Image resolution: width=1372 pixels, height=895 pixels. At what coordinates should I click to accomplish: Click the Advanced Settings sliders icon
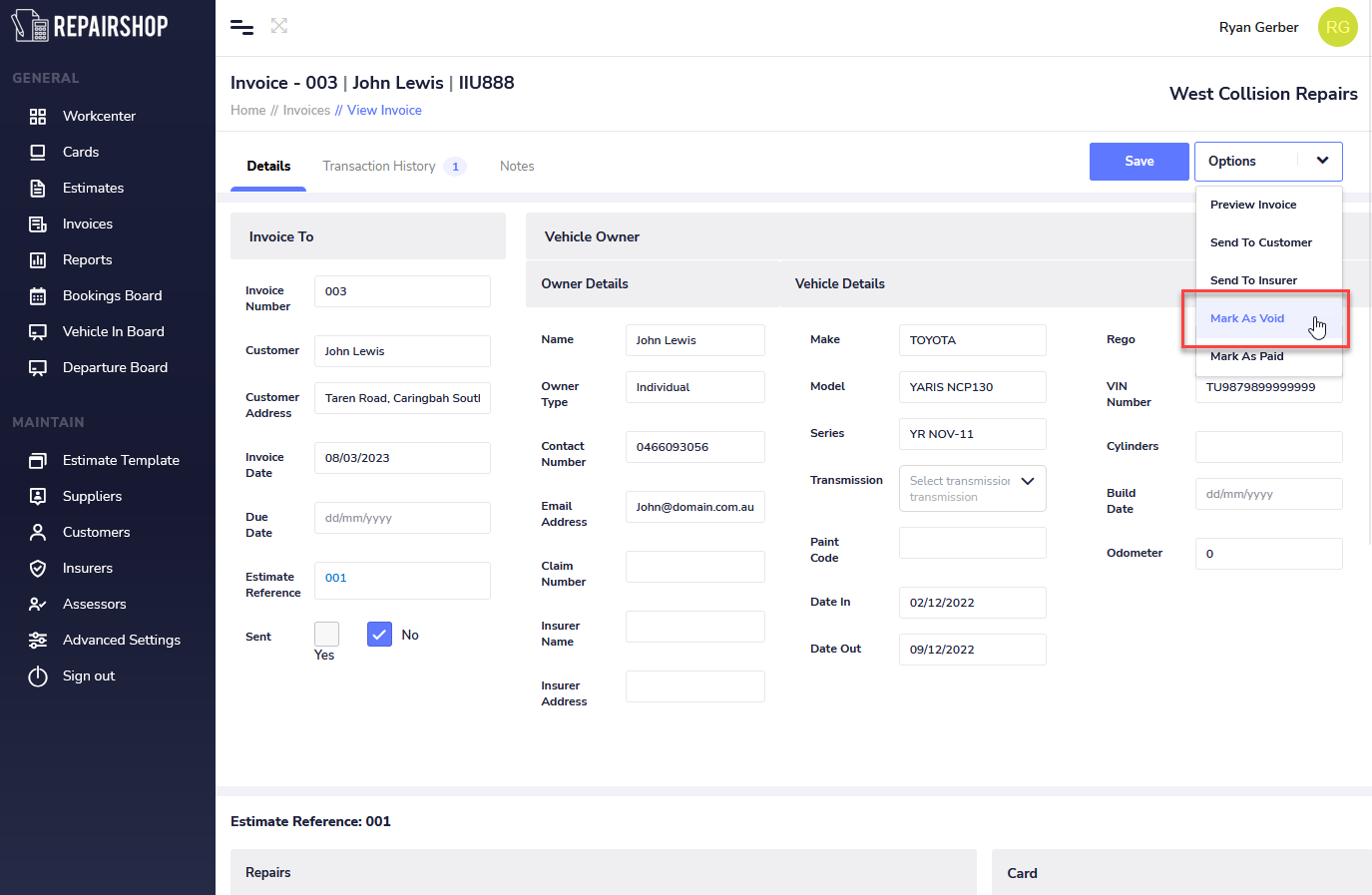pos(38,641)
